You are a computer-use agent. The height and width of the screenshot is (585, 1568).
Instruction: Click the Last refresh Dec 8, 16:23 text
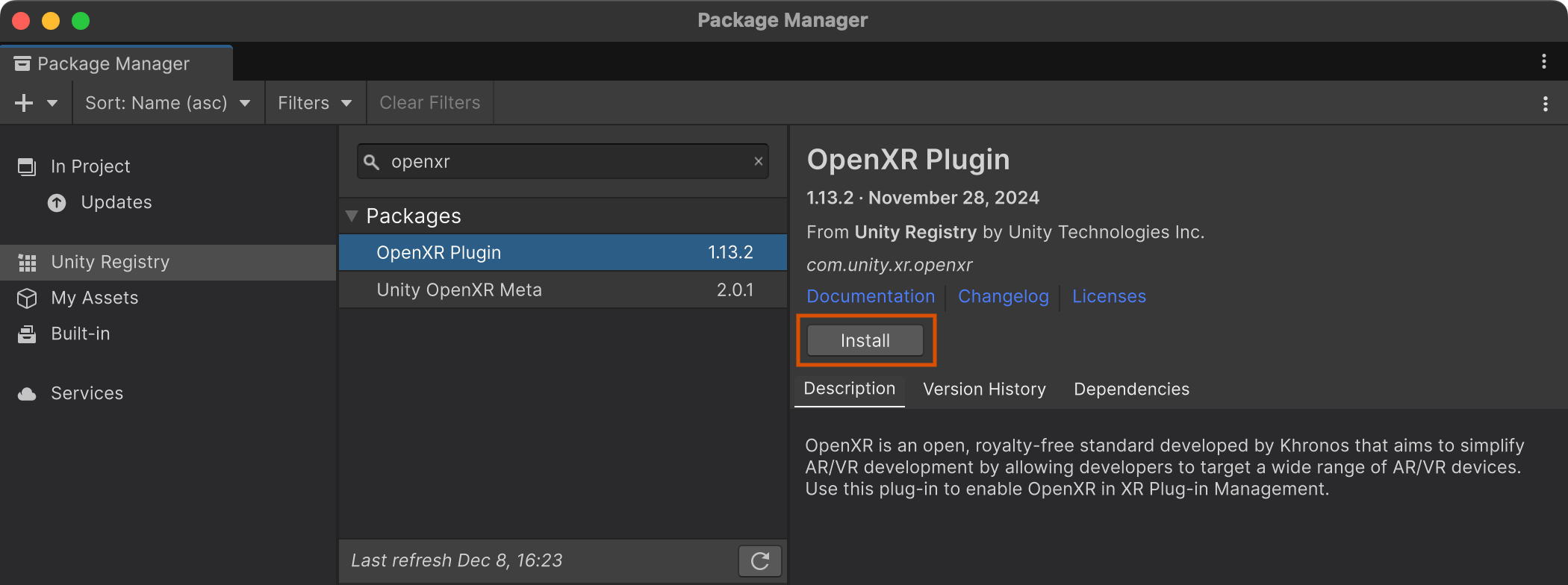(457, 560)
